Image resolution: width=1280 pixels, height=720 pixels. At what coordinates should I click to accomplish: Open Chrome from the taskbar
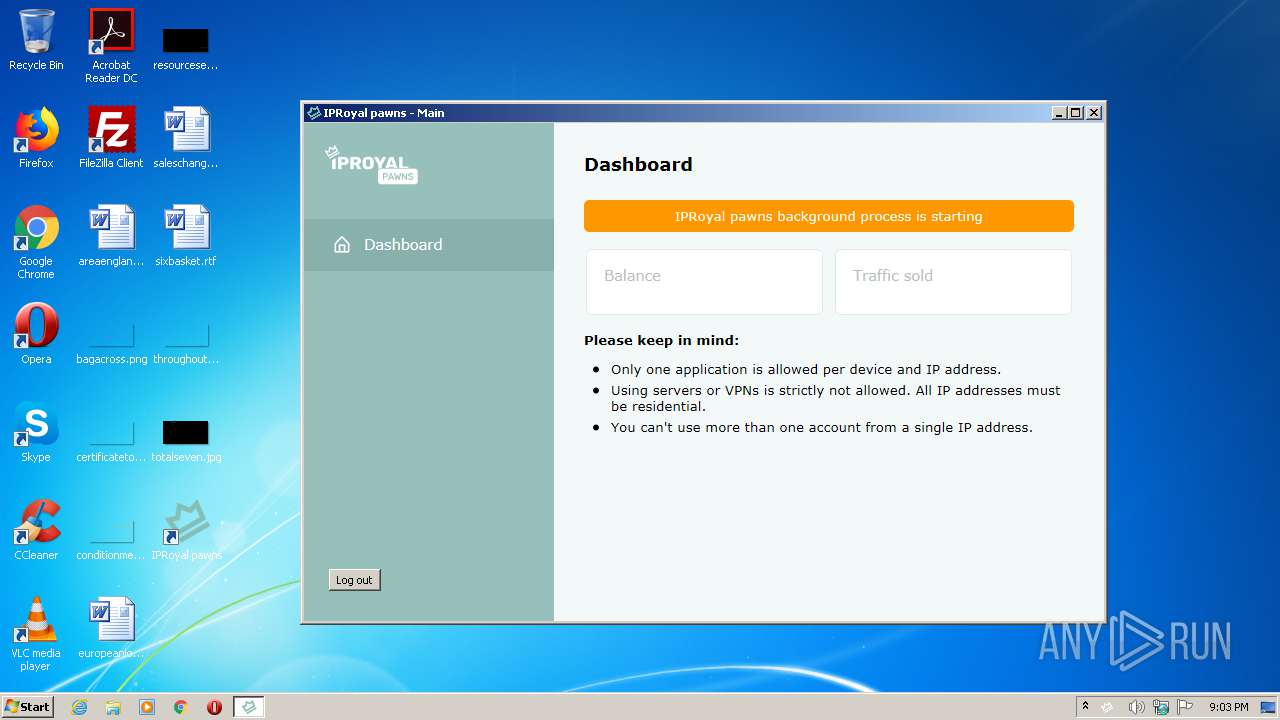pyautogui.click(x=181, y=707)
